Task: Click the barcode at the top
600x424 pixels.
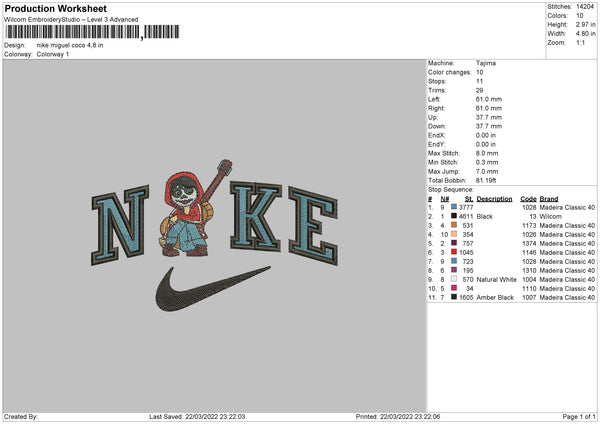Action: point(92,32)
